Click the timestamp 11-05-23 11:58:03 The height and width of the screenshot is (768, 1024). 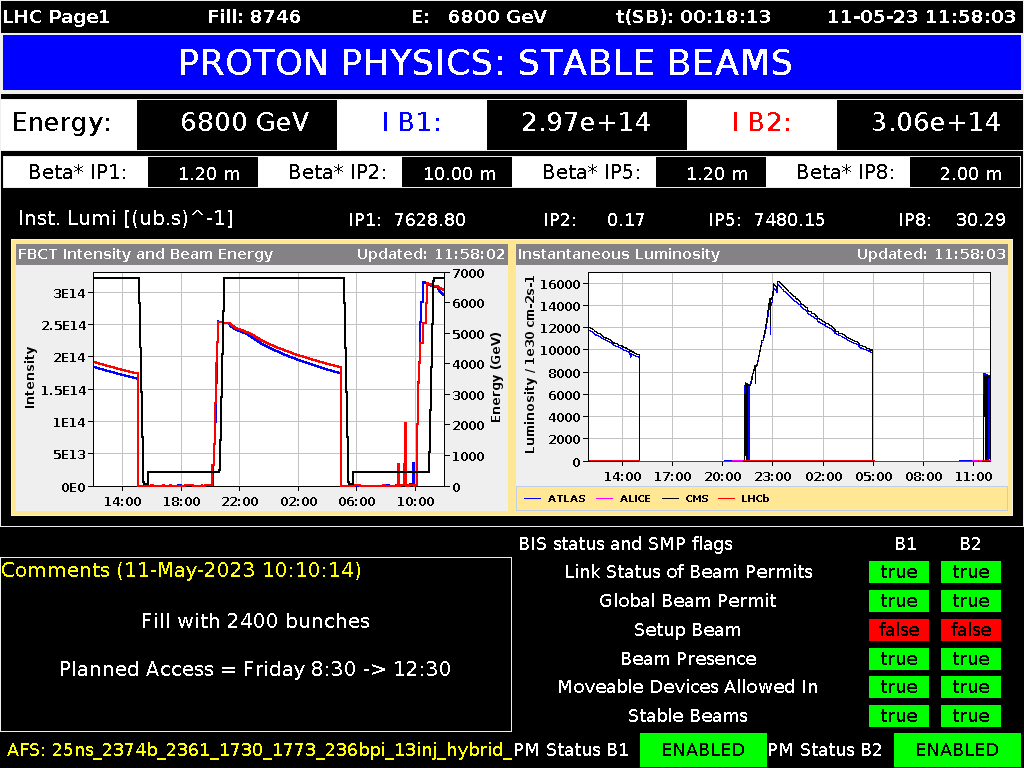(x=921, y=16)
